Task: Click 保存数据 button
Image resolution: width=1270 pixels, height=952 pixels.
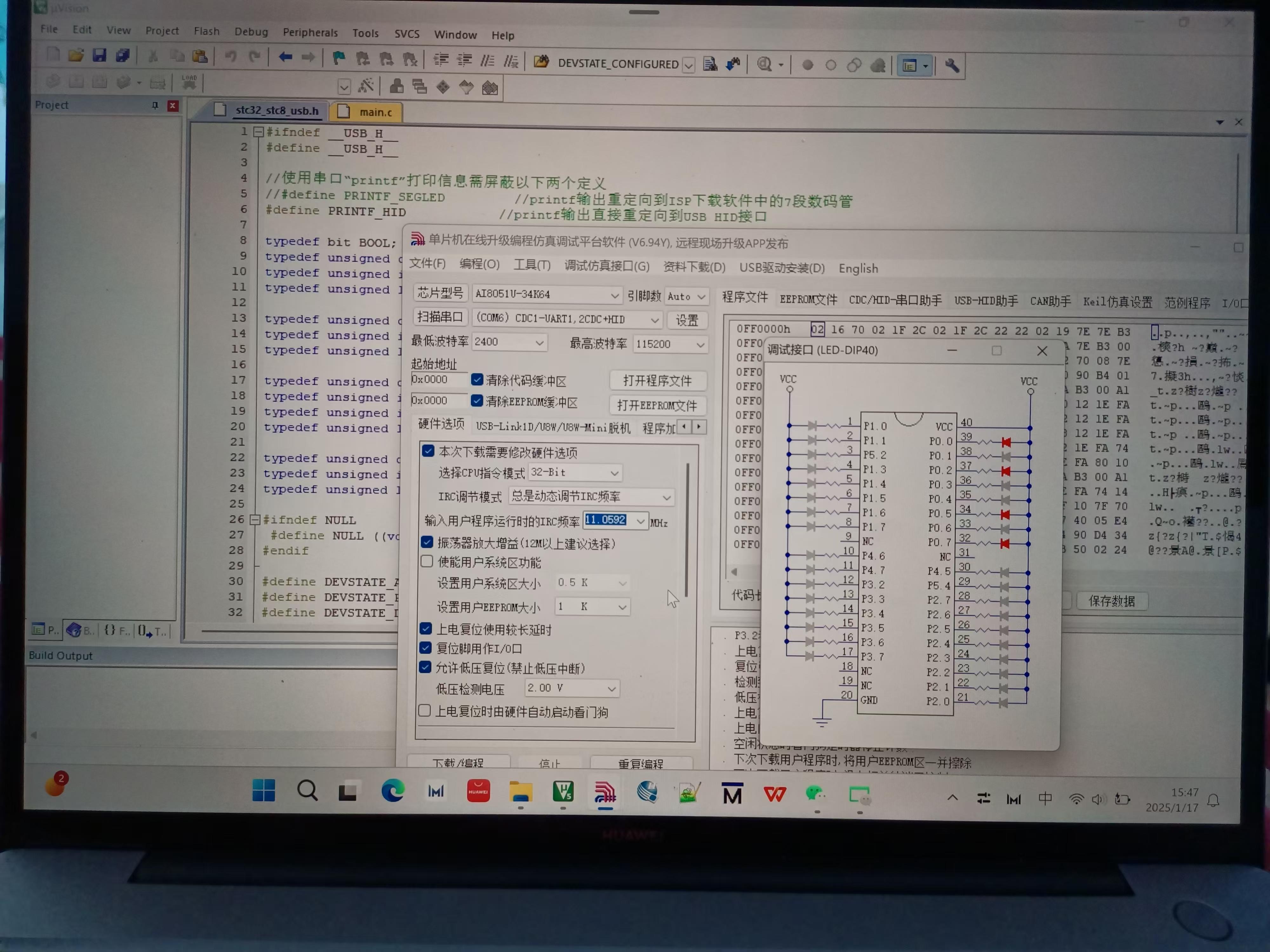Action: 1112,601
